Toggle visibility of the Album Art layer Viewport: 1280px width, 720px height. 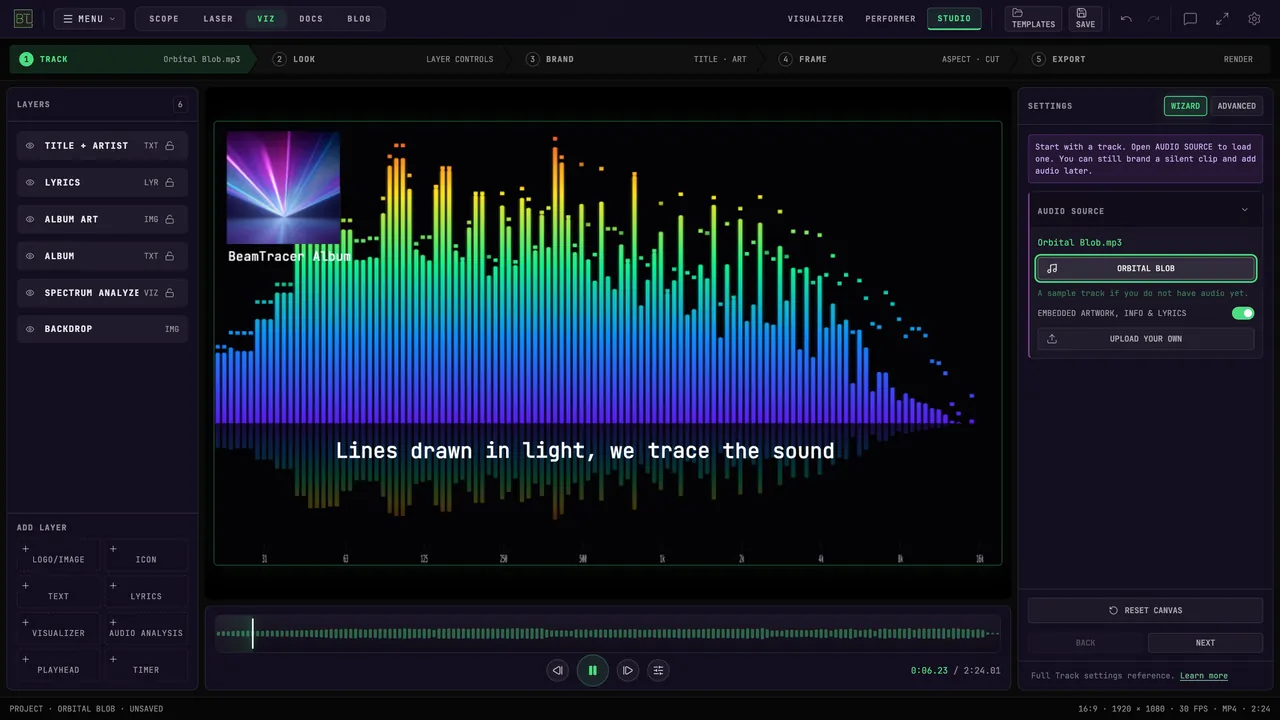coord(30,219)
